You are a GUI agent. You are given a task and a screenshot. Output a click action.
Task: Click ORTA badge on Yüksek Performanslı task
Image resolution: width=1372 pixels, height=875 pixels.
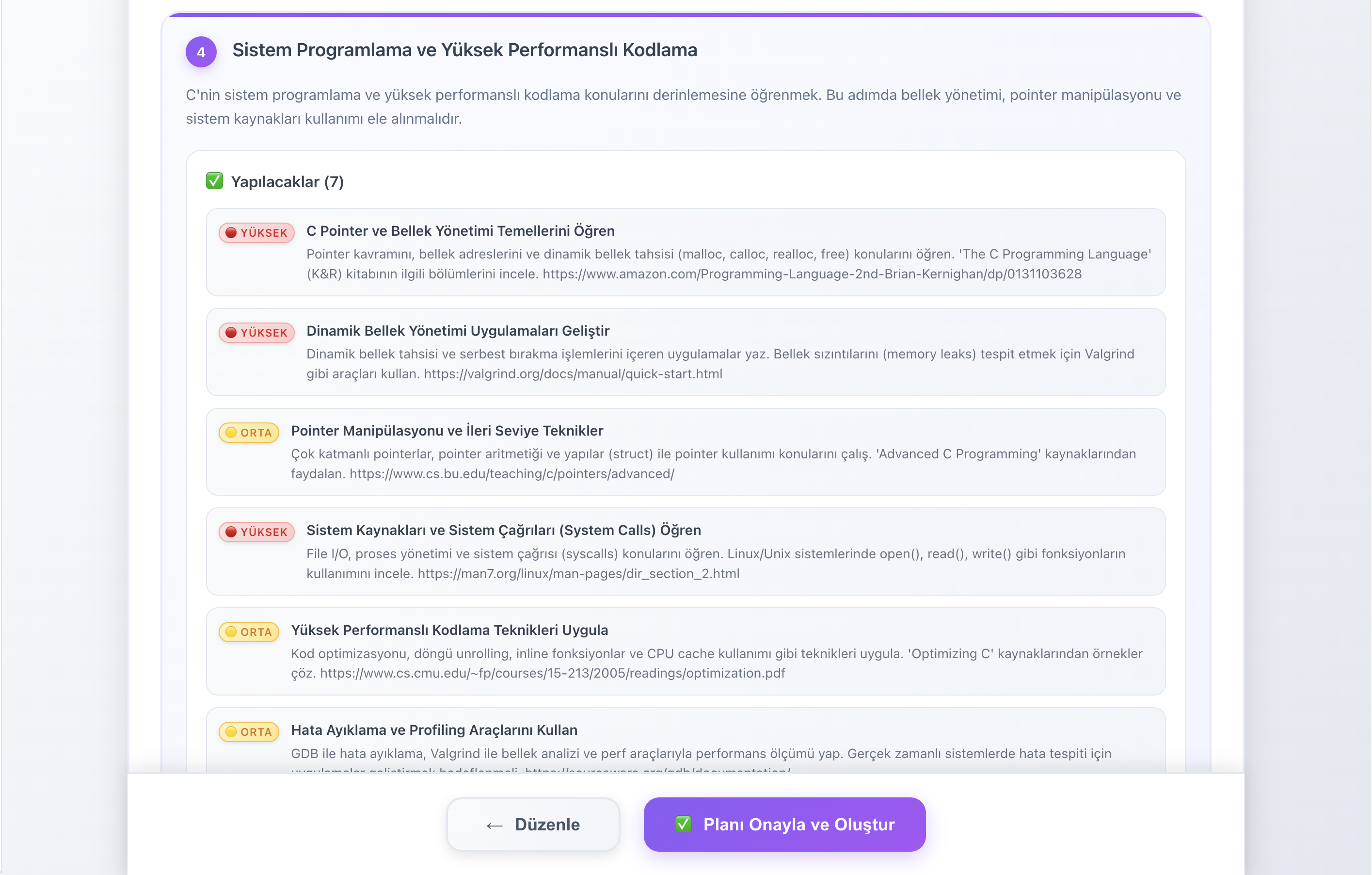(249, 632)
